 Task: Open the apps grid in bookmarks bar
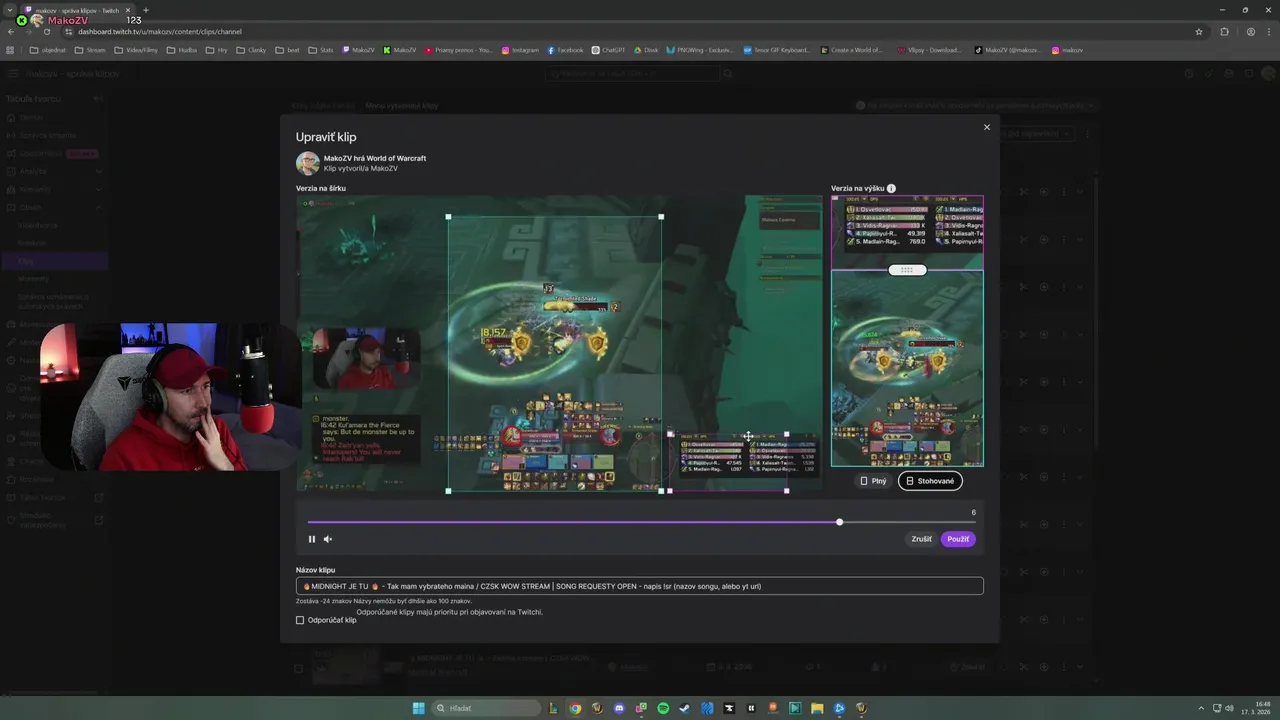10,50
